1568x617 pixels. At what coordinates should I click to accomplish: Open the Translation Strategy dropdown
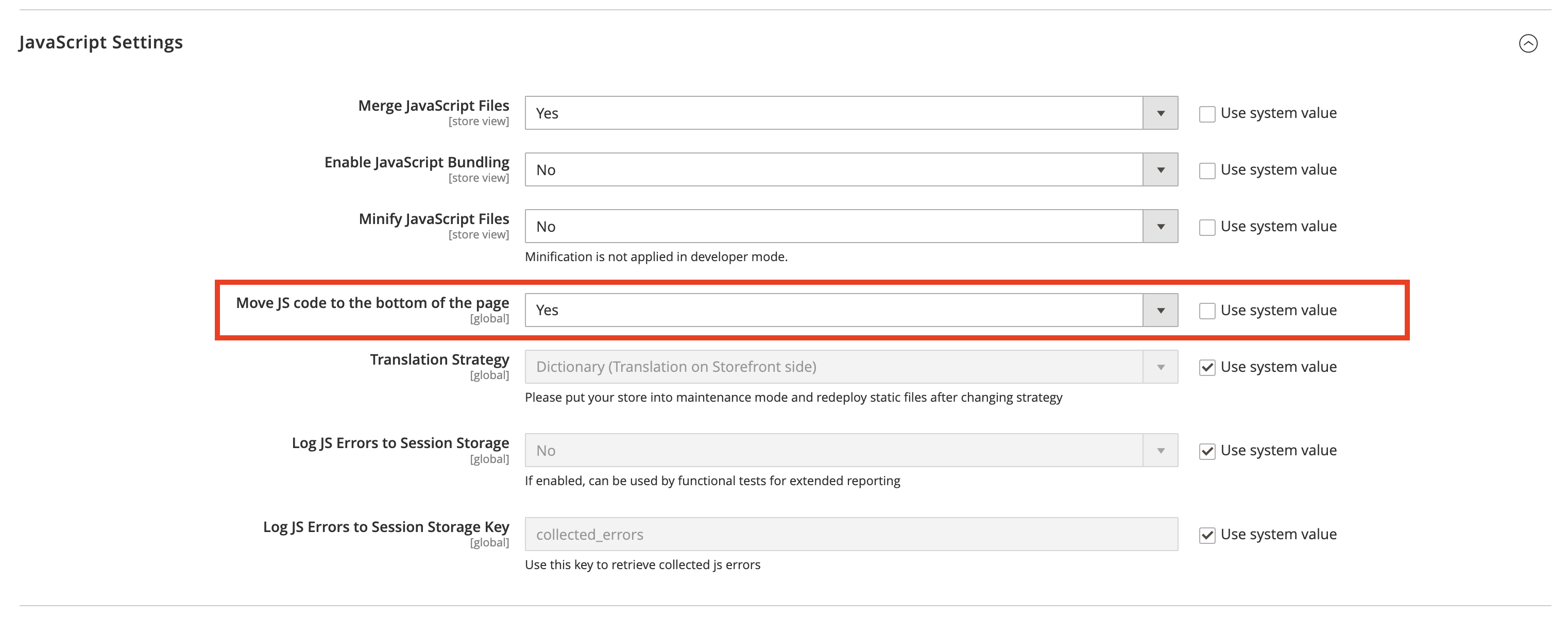tap(1160, 366)
